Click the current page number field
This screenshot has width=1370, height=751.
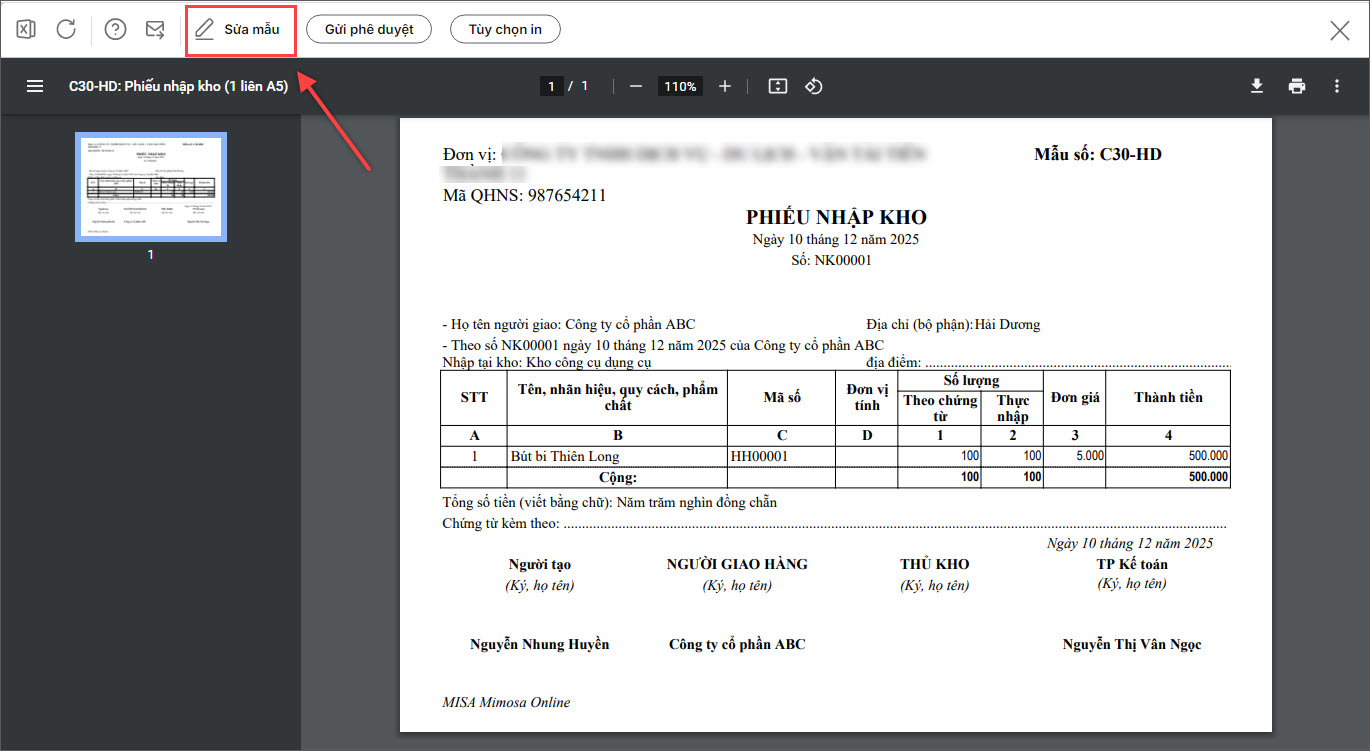pyautogui.click(x=551, y=87)
